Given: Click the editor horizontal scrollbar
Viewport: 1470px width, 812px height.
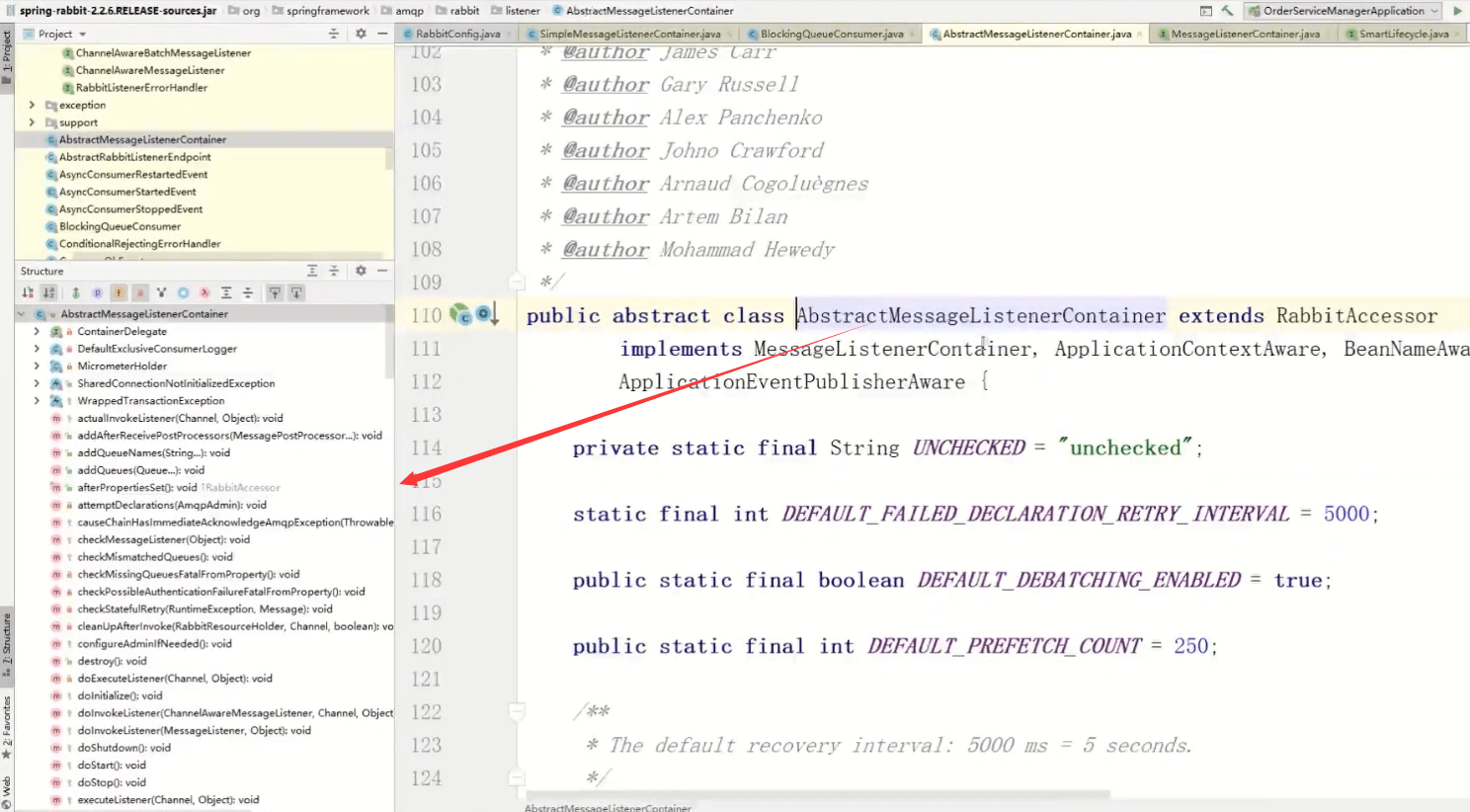Looking at the screenshot, I should (x=818, y=793).
